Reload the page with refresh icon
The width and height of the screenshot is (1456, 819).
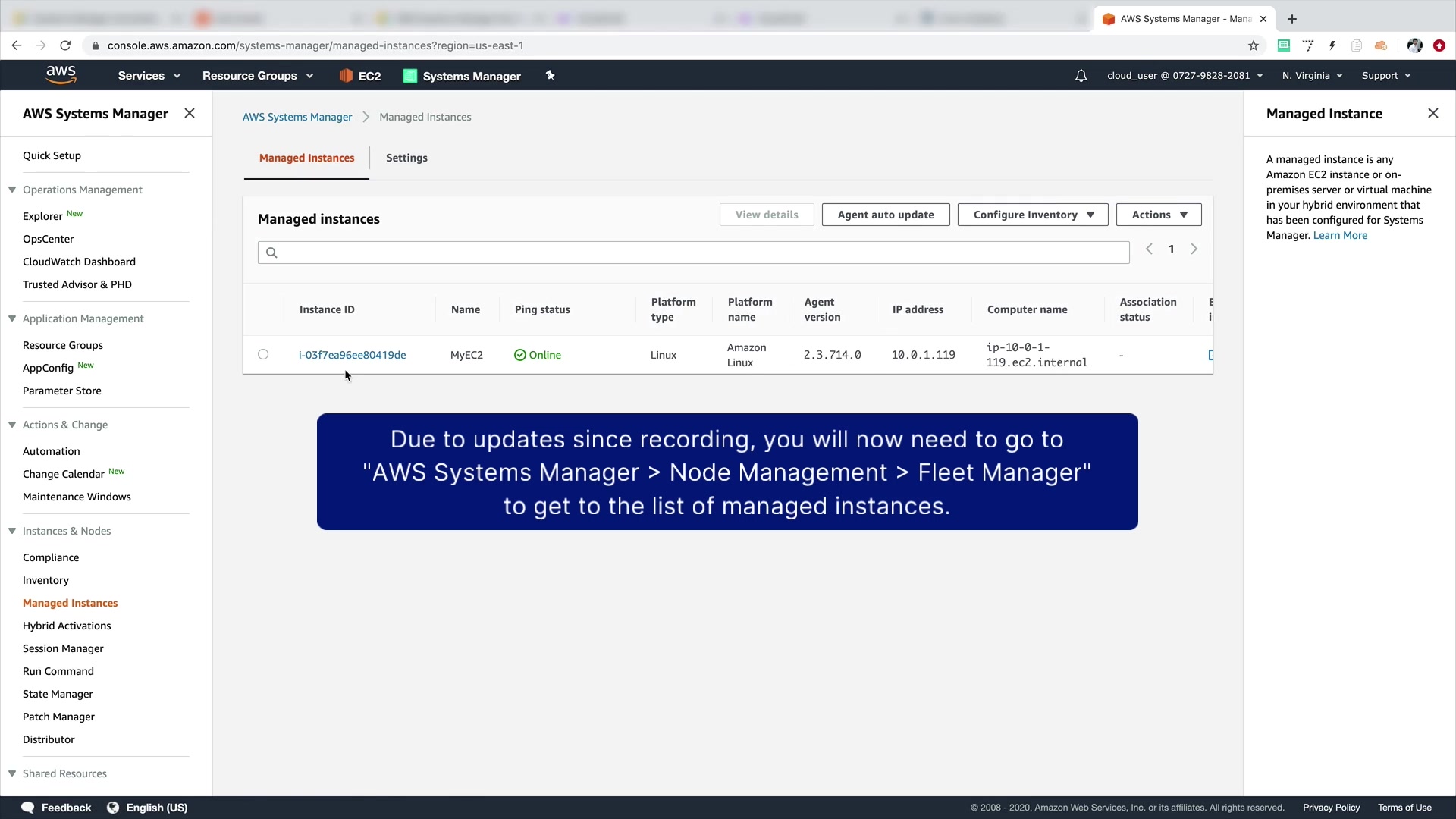pos(65,45)
